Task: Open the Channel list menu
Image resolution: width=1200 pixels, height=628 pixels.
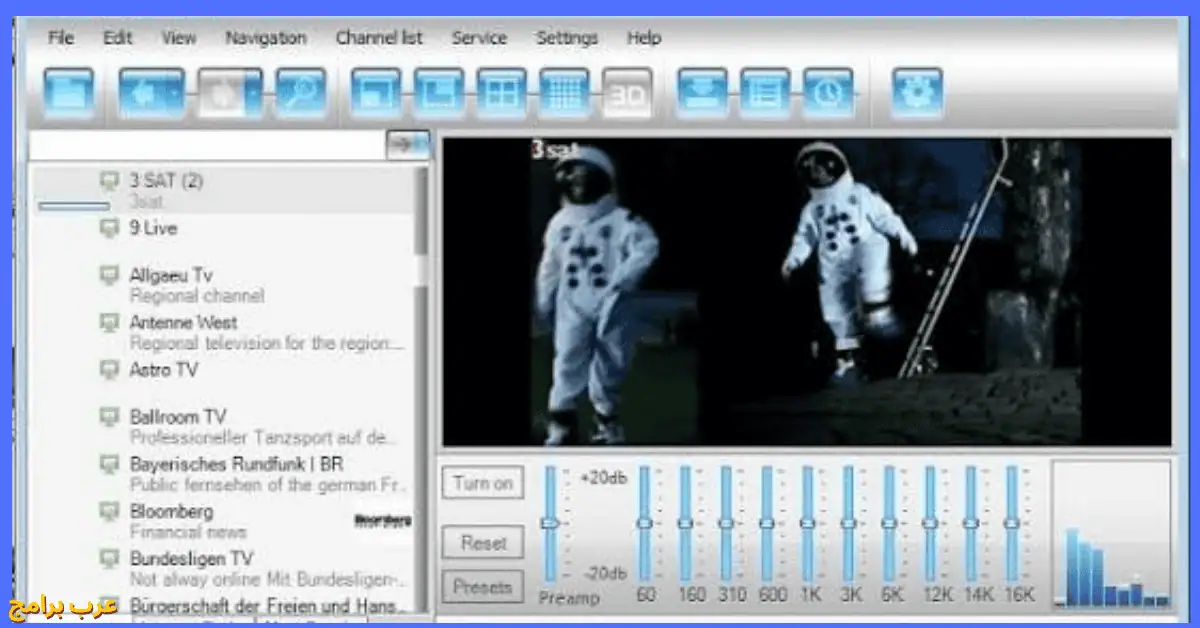Action: click(379, 38)
